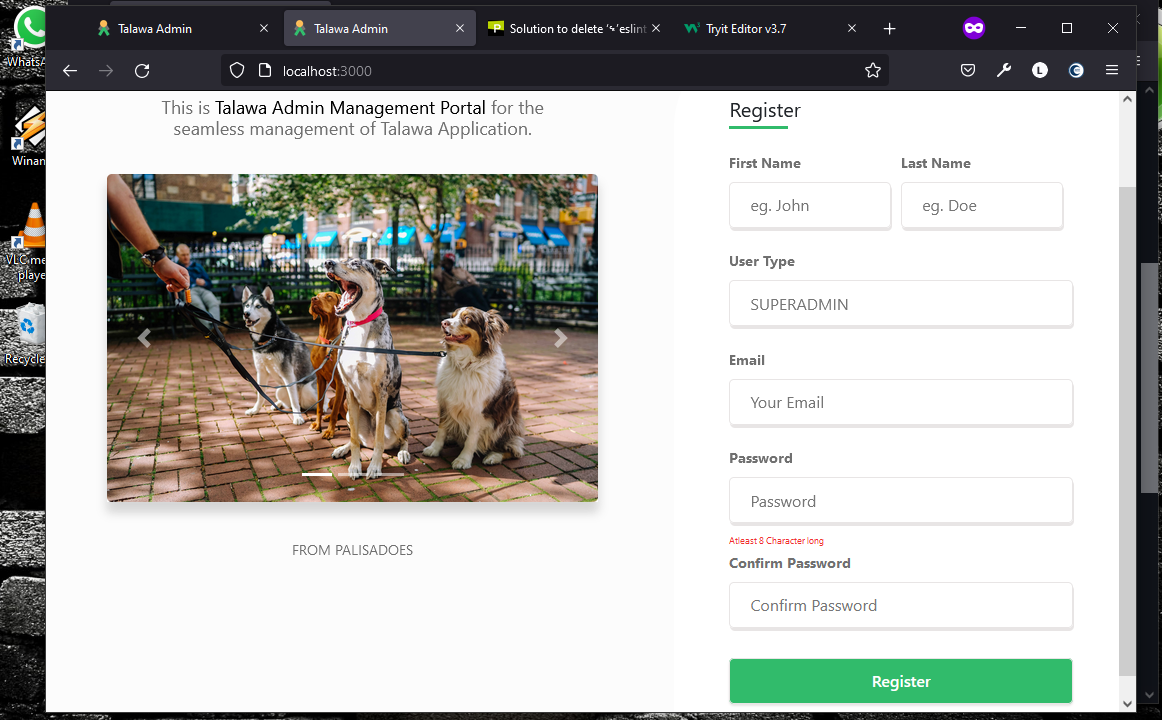Click the L extension icon in the toolbar

click(1040, 70)
